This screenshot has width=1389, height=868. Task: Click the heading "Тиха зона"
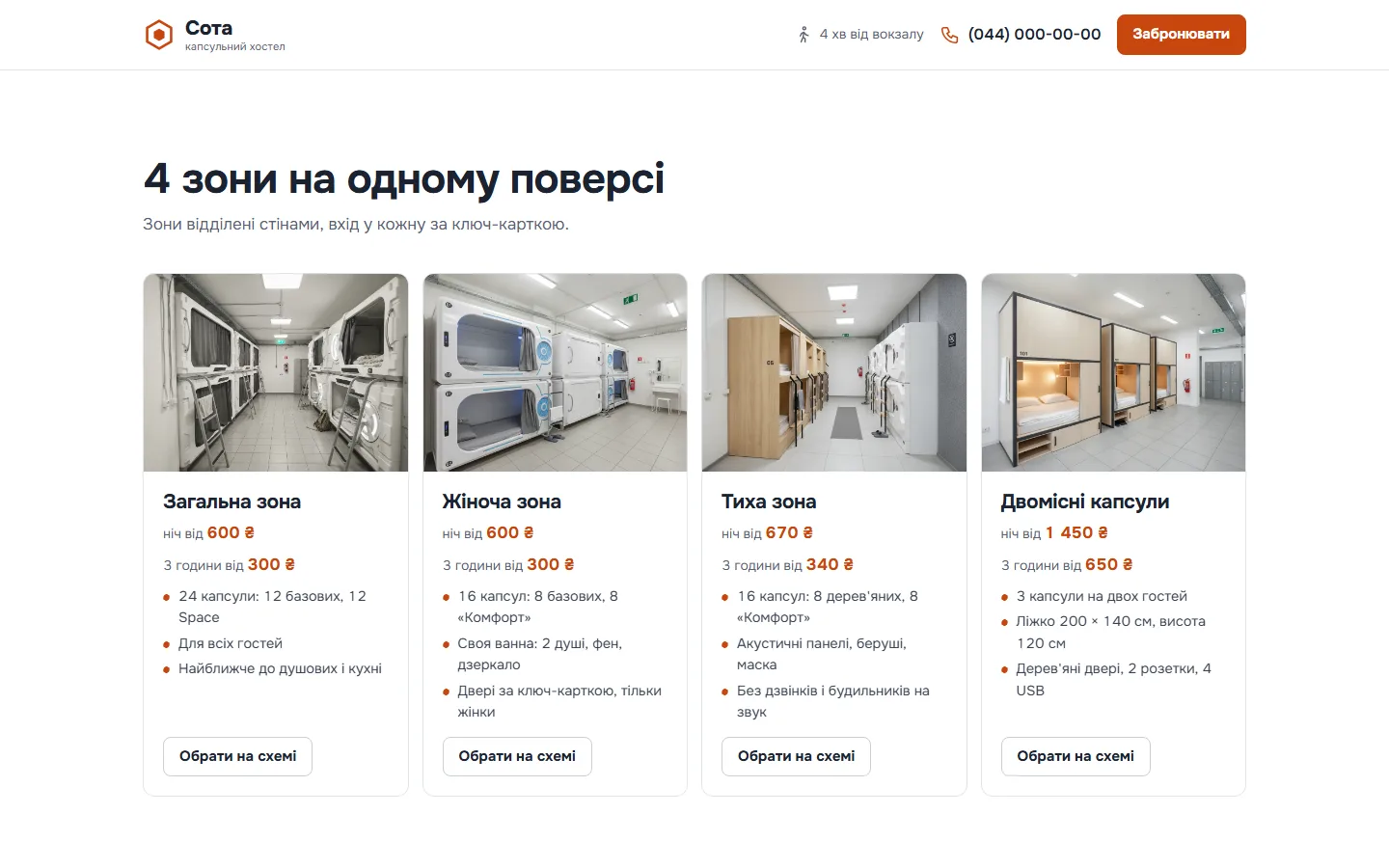pos(769,502)
